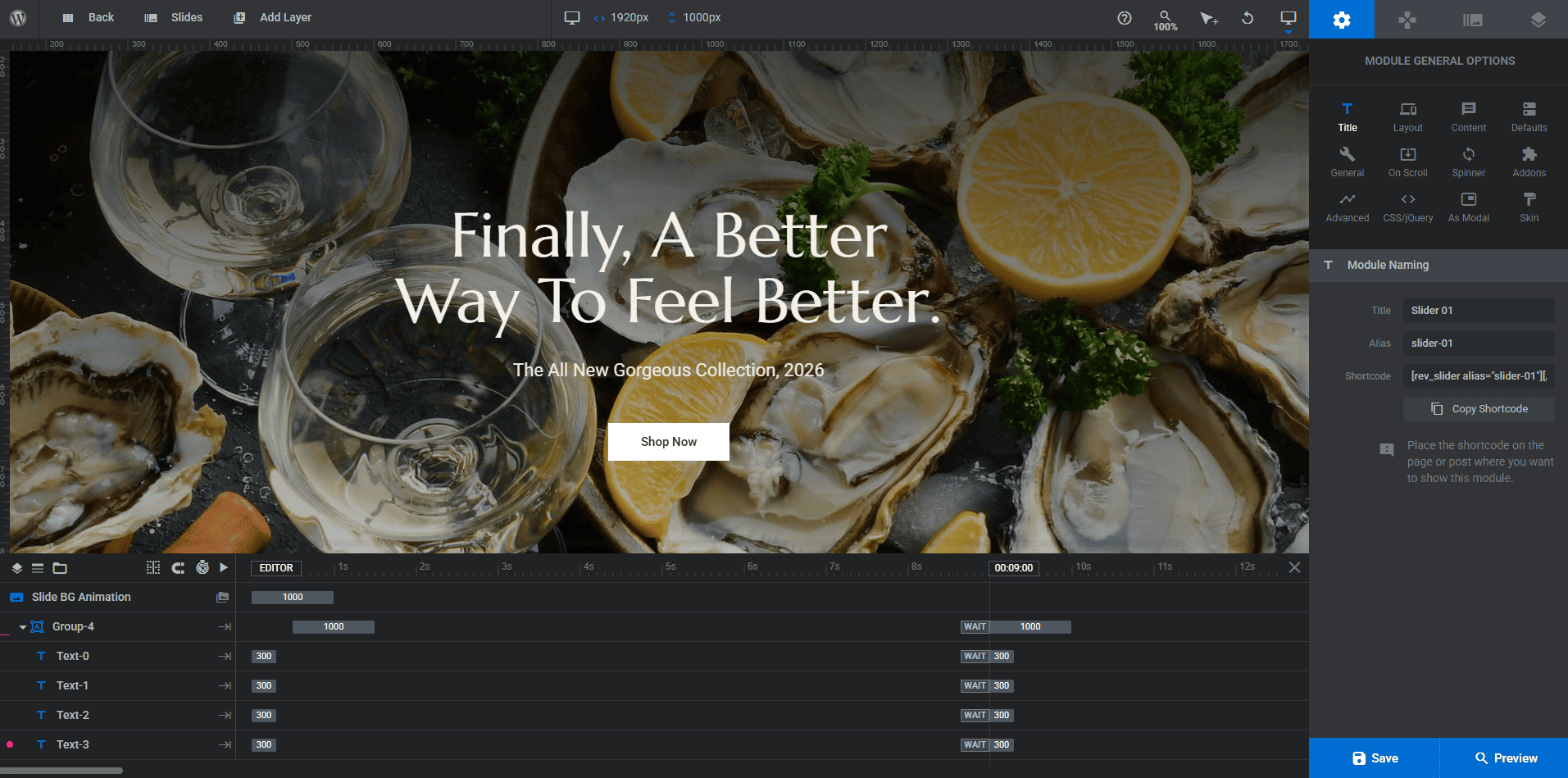Viewport: 1568px width, 778px height.
Task: Switch to the layer options tab
Action: coord(1538,20)
